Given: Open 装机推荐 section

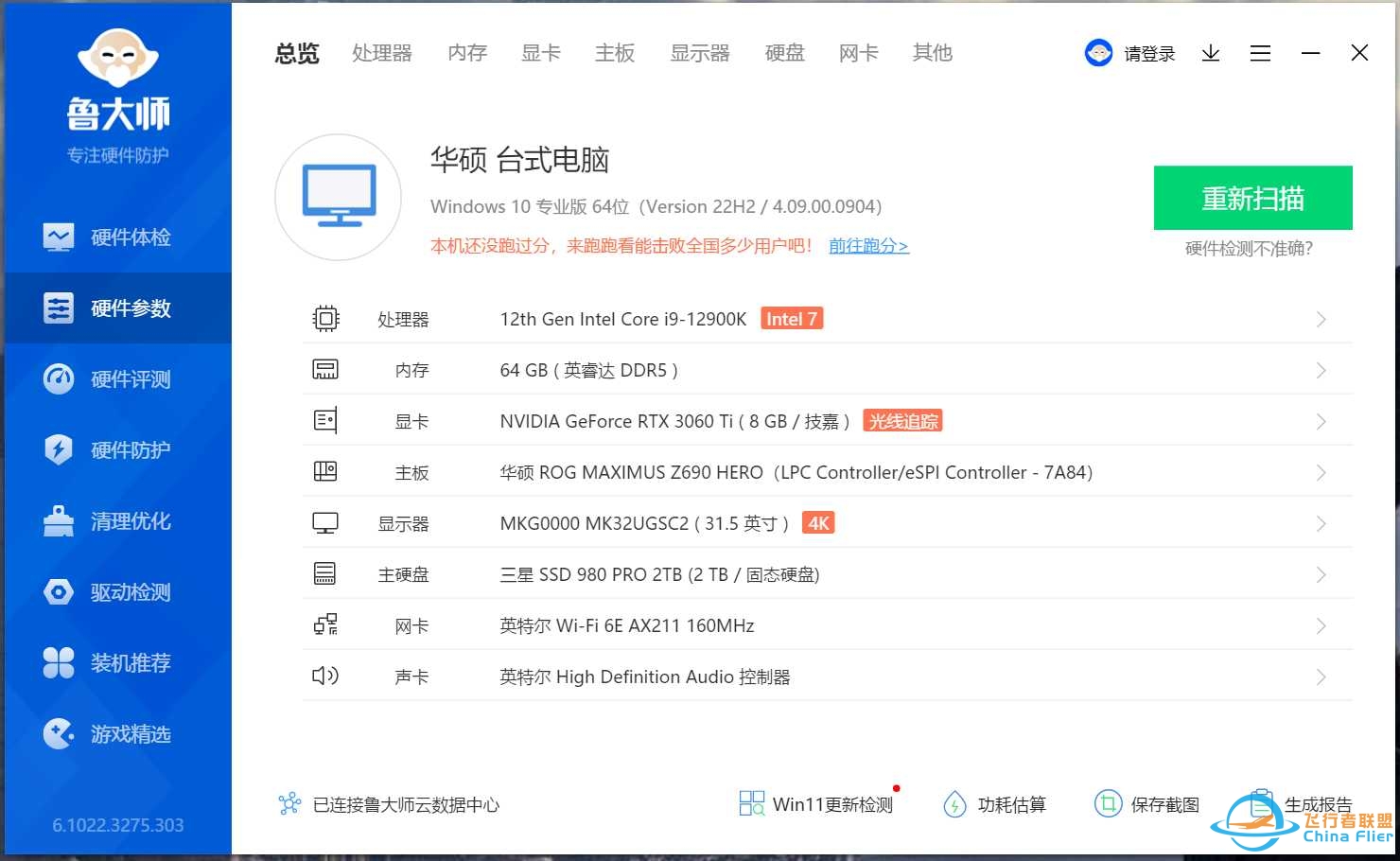Looking at the screenshot, I should (117, 663).
